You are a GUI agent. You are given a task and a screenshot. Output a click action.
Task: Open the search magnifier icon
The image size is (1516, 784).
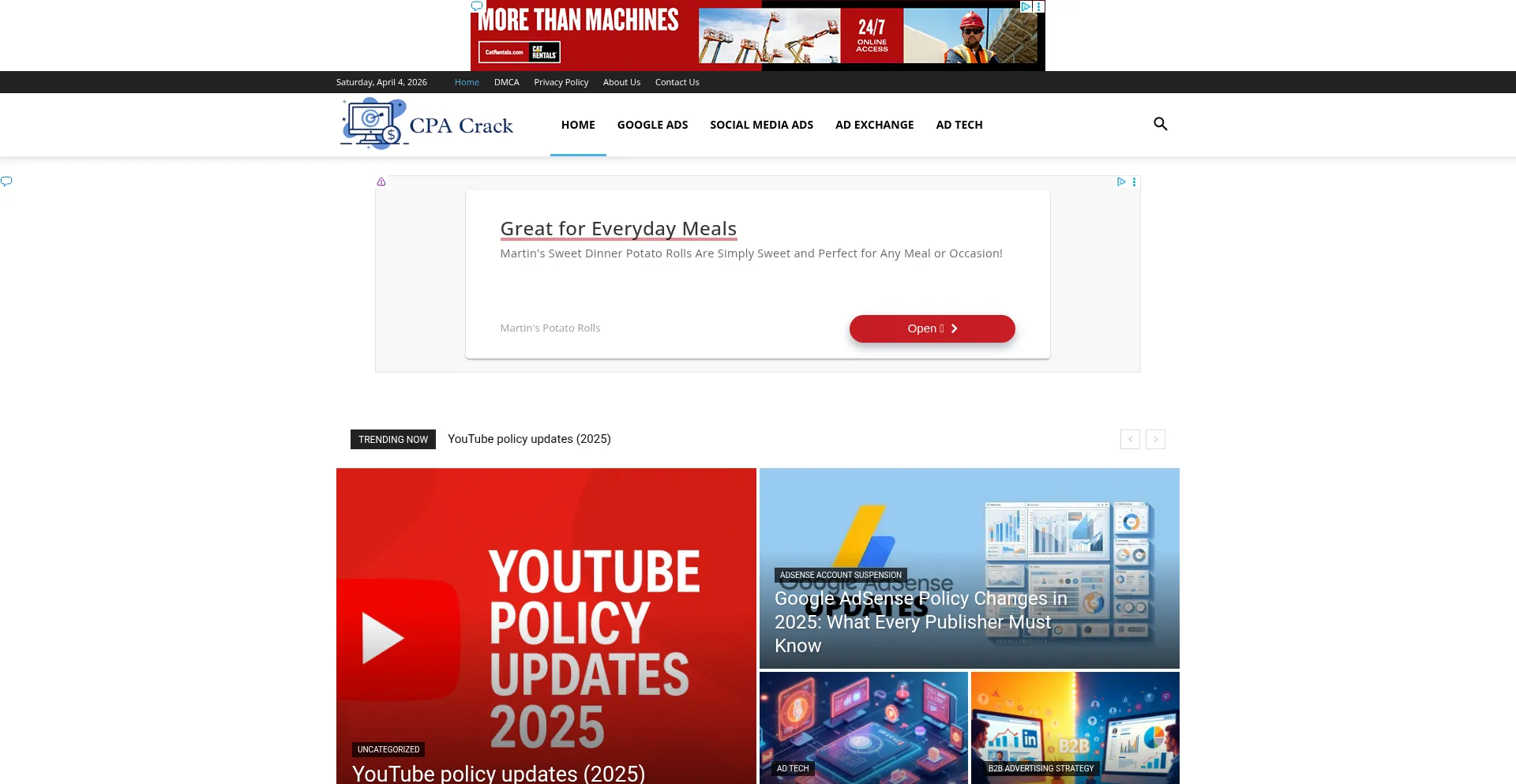[1160, 124]
